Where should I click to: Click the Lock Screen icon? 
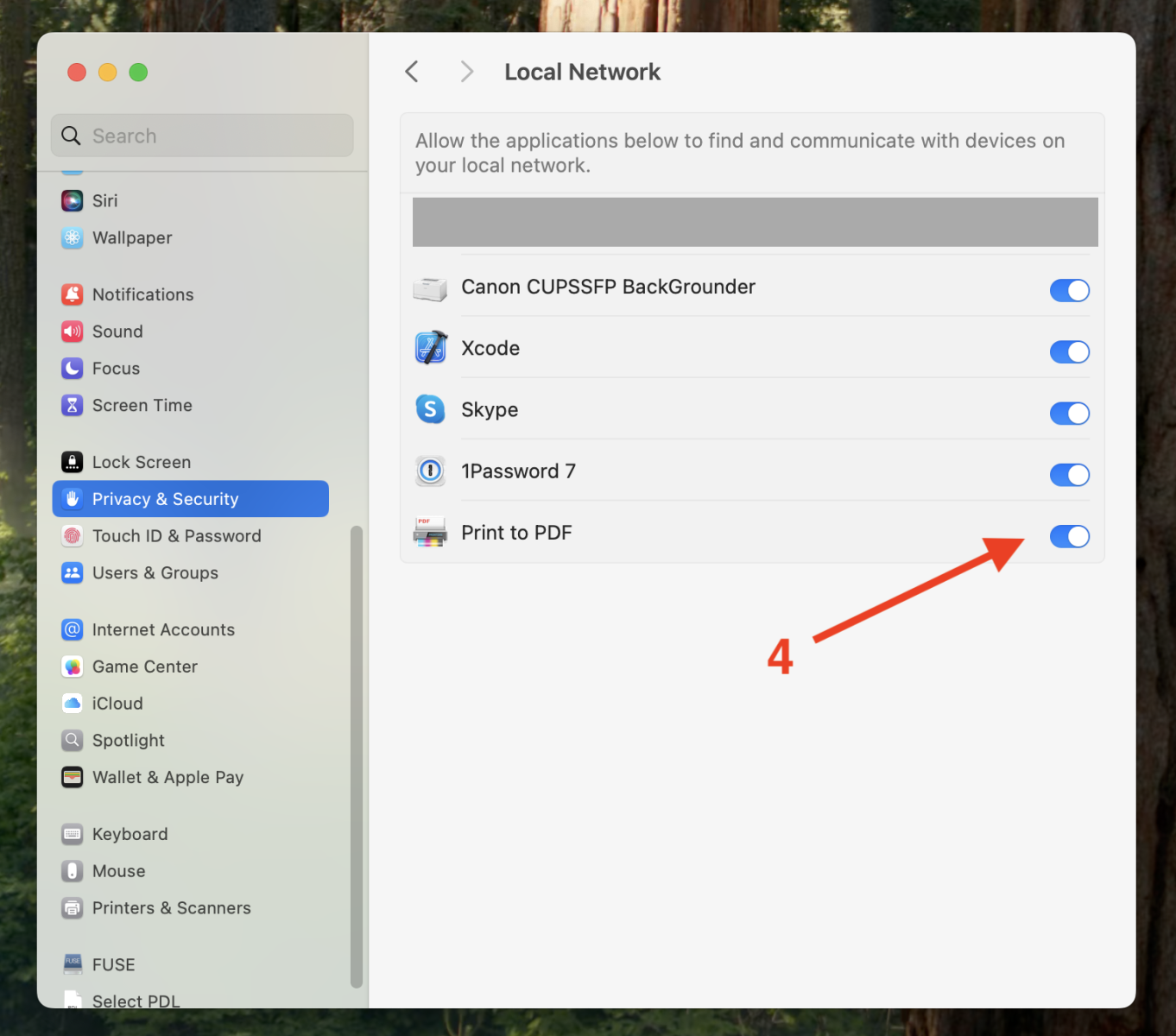(x=73, y=463)
